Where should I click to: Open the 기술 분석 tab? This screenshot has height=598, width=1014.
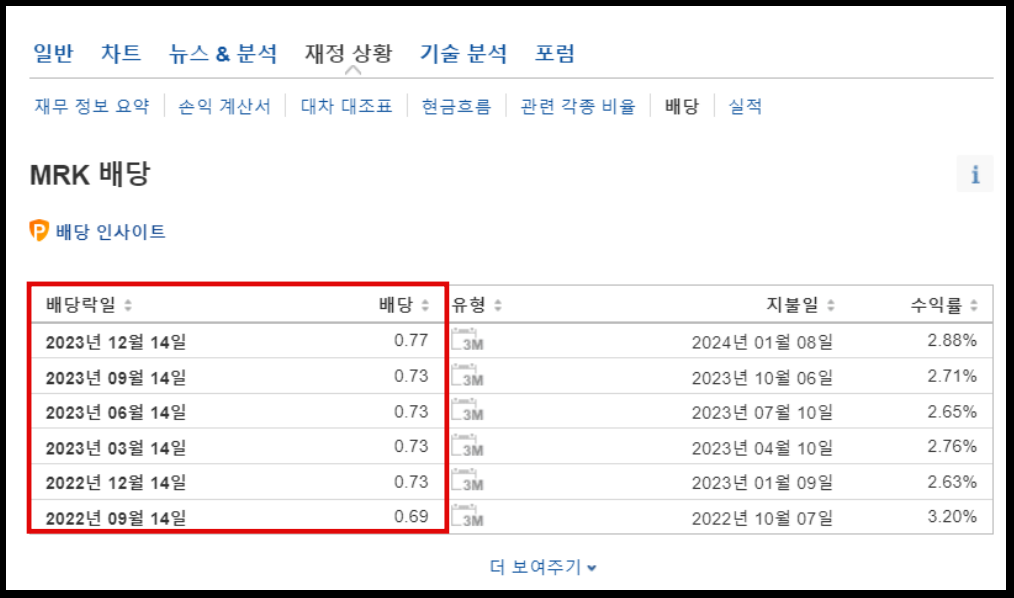coord(464,53)
